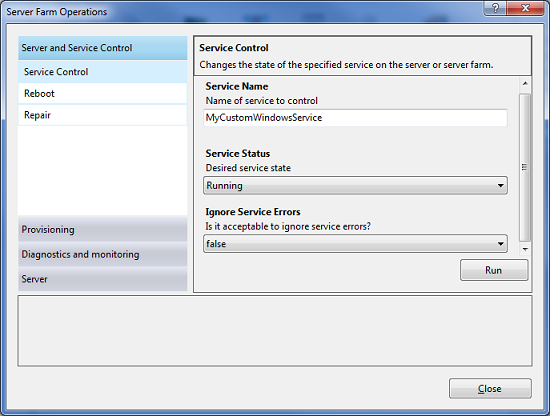Click the Service Name text field

[355, 118]
